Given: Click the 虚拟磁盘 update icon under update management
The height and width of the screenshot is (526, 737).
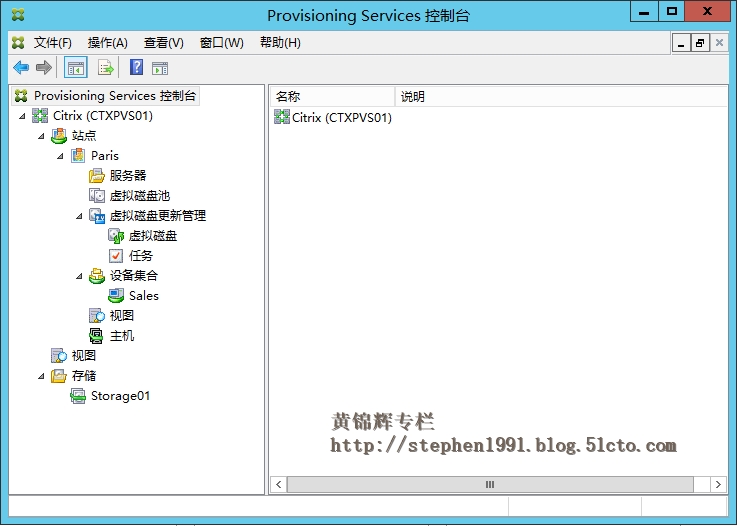Looking at the screenshot, I should click(116, 236).
